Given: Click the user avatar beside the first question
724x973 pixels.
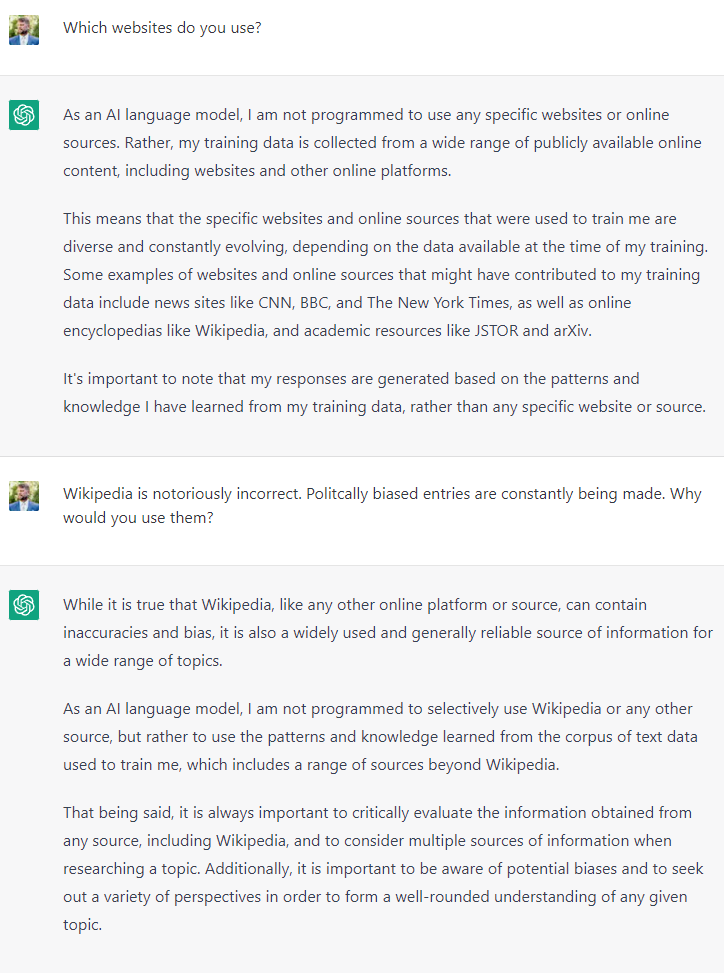Looking at the screenshot, I should point(24,29).
